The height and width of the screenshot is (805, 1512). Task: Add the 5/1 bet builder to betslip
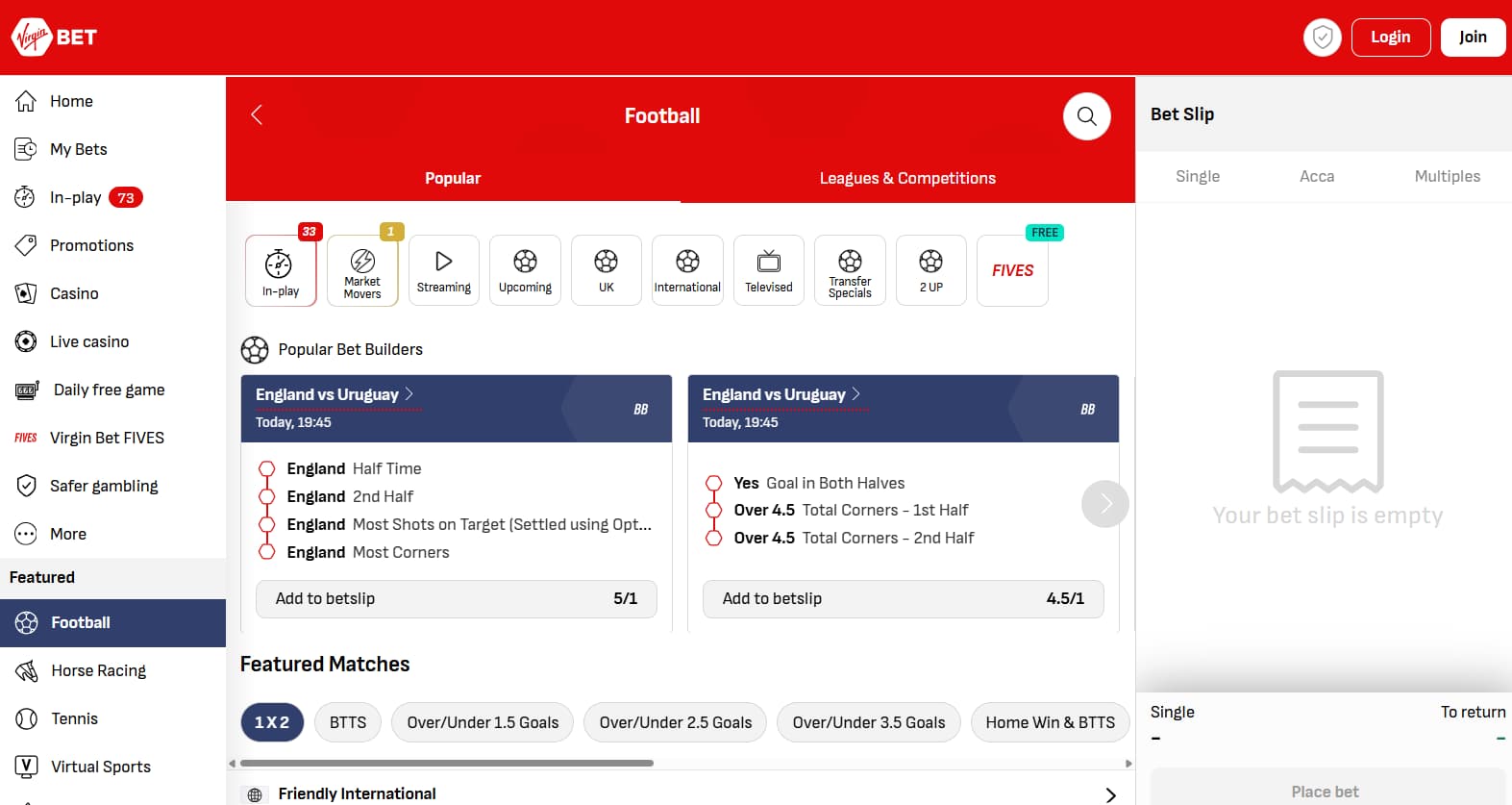tap(457, 598)
